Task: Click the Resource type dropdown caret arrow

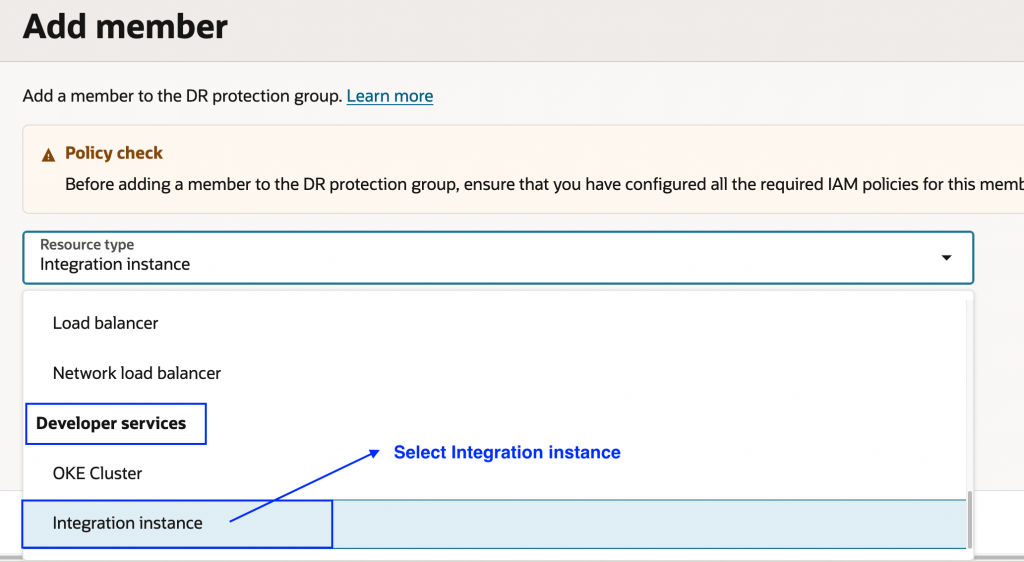Action: [x=946, y=258]
